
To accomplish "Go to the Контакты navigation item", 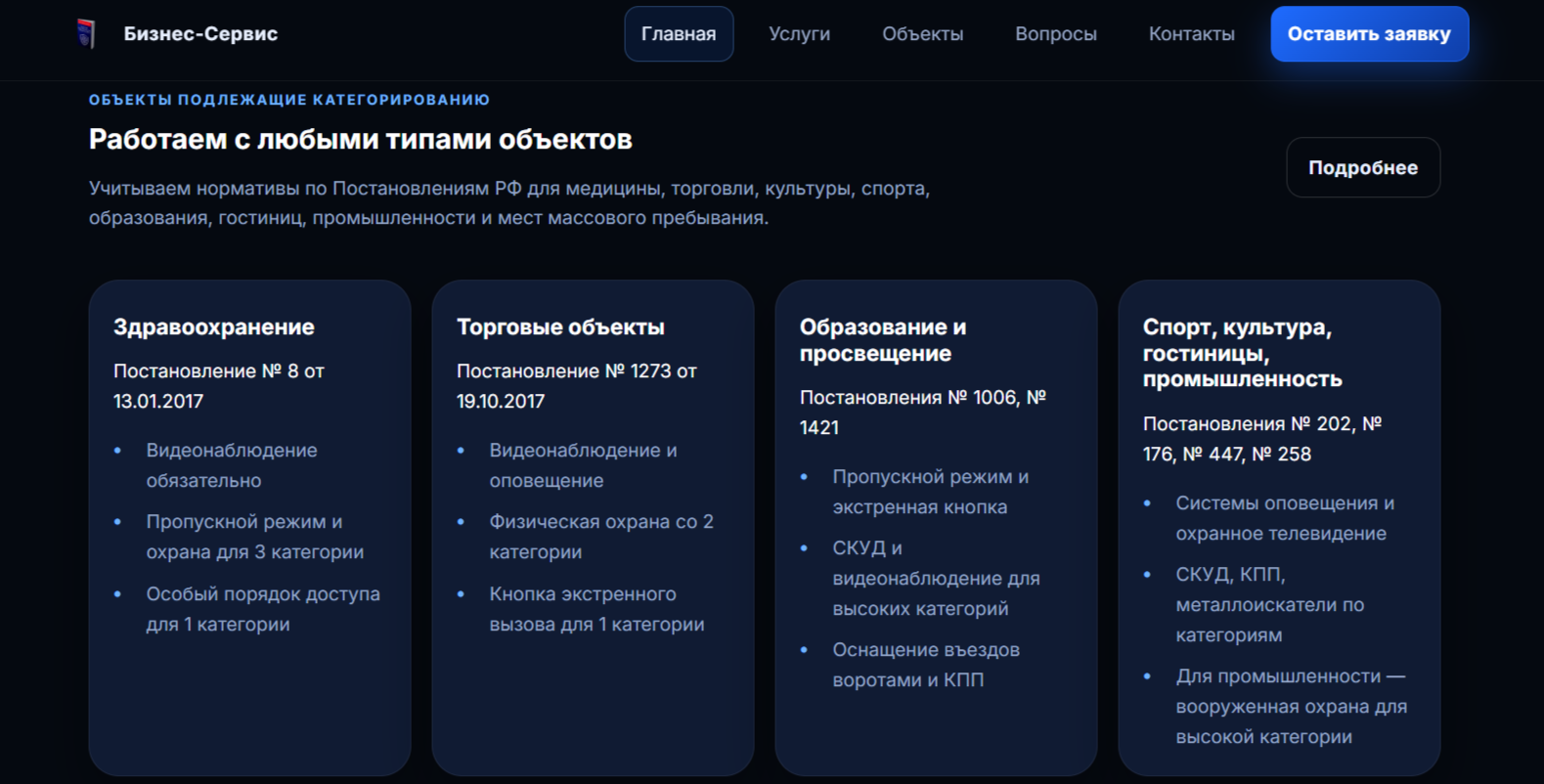I will 1191,34.
